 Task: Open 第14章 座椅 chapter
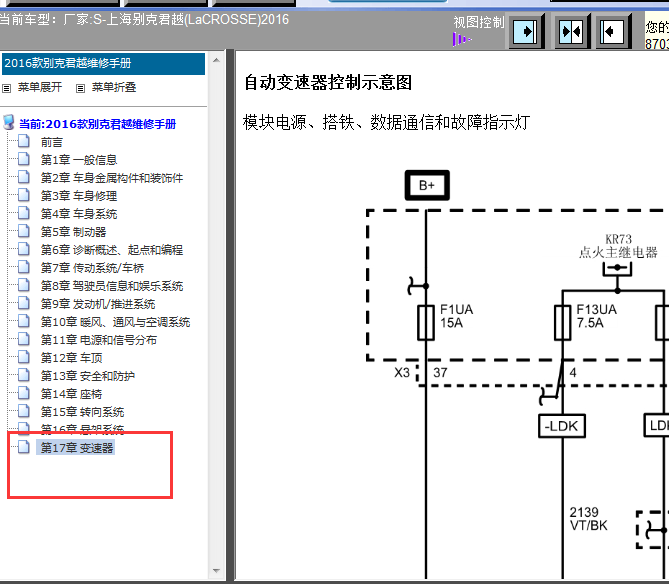tap(71, 394)
